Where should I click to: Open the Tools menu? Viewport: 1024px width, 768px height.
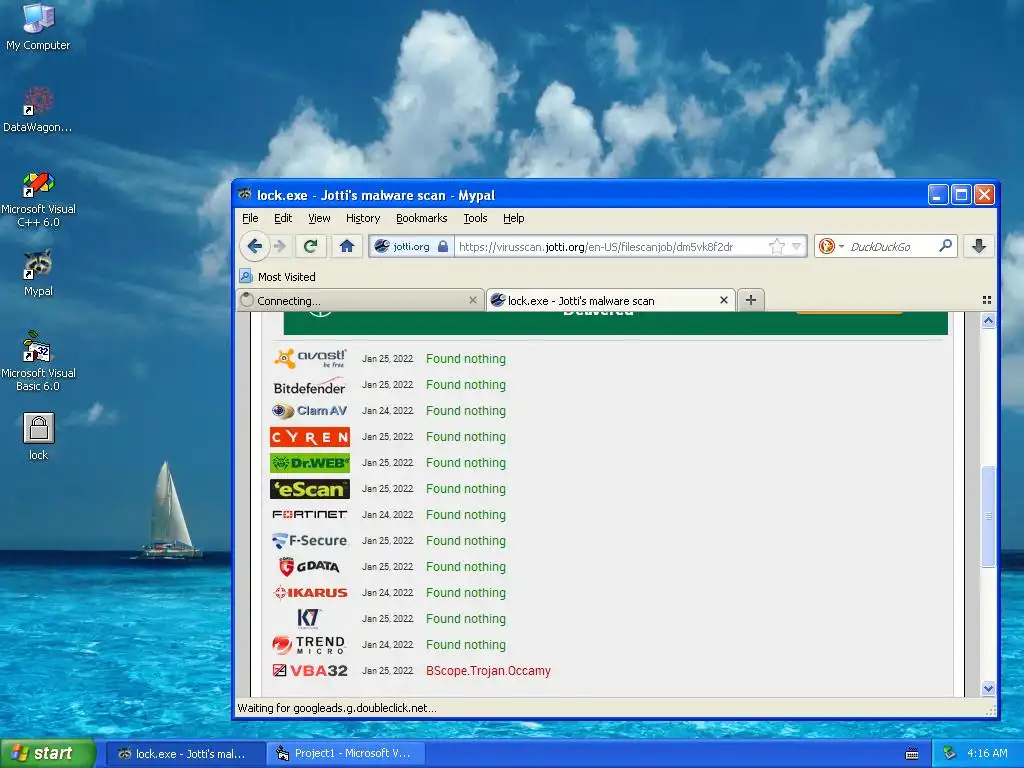coord(475,218)
